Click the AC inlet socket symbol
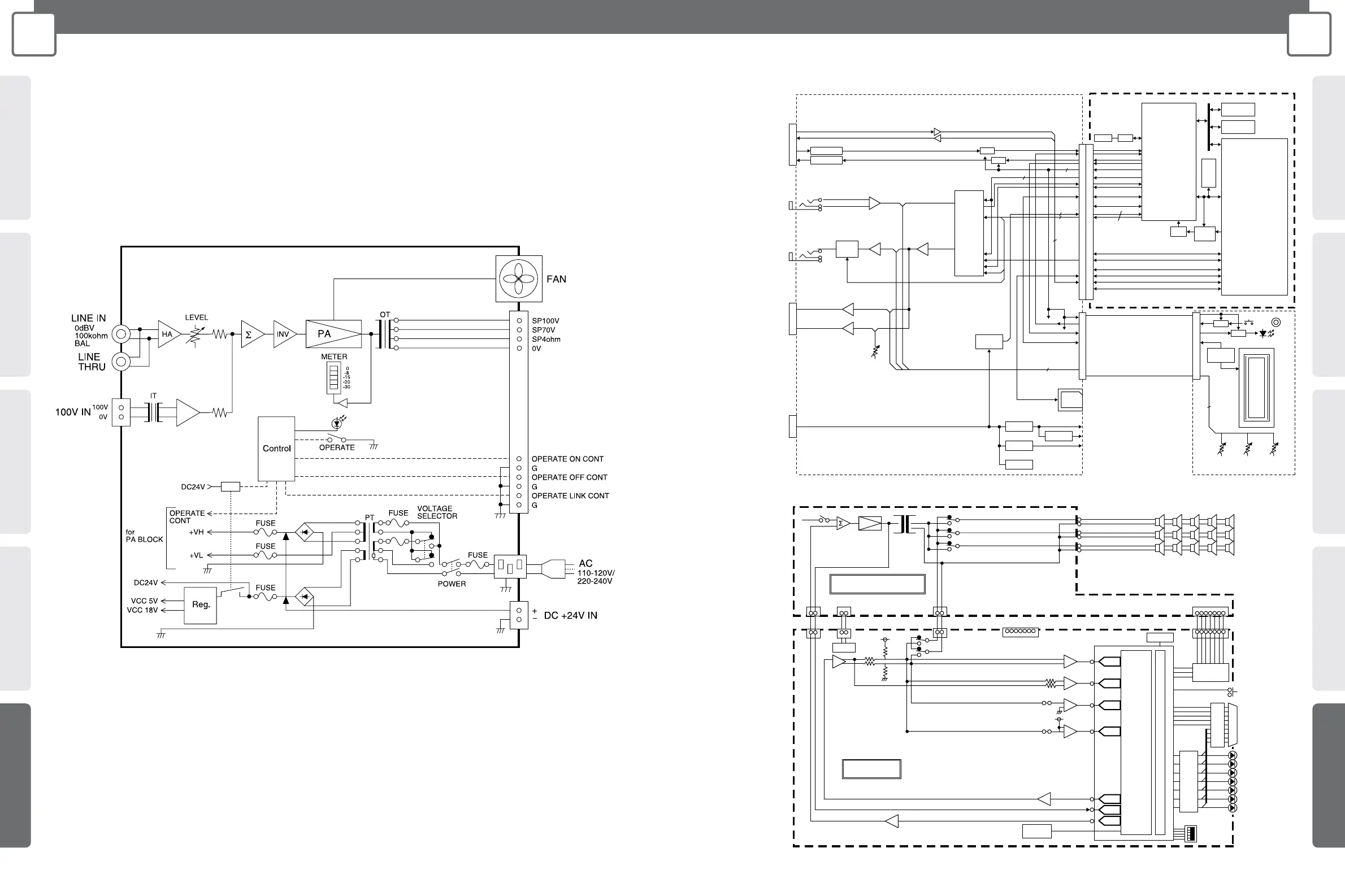This screenshot has width=1345, height=896. point(510,566)
